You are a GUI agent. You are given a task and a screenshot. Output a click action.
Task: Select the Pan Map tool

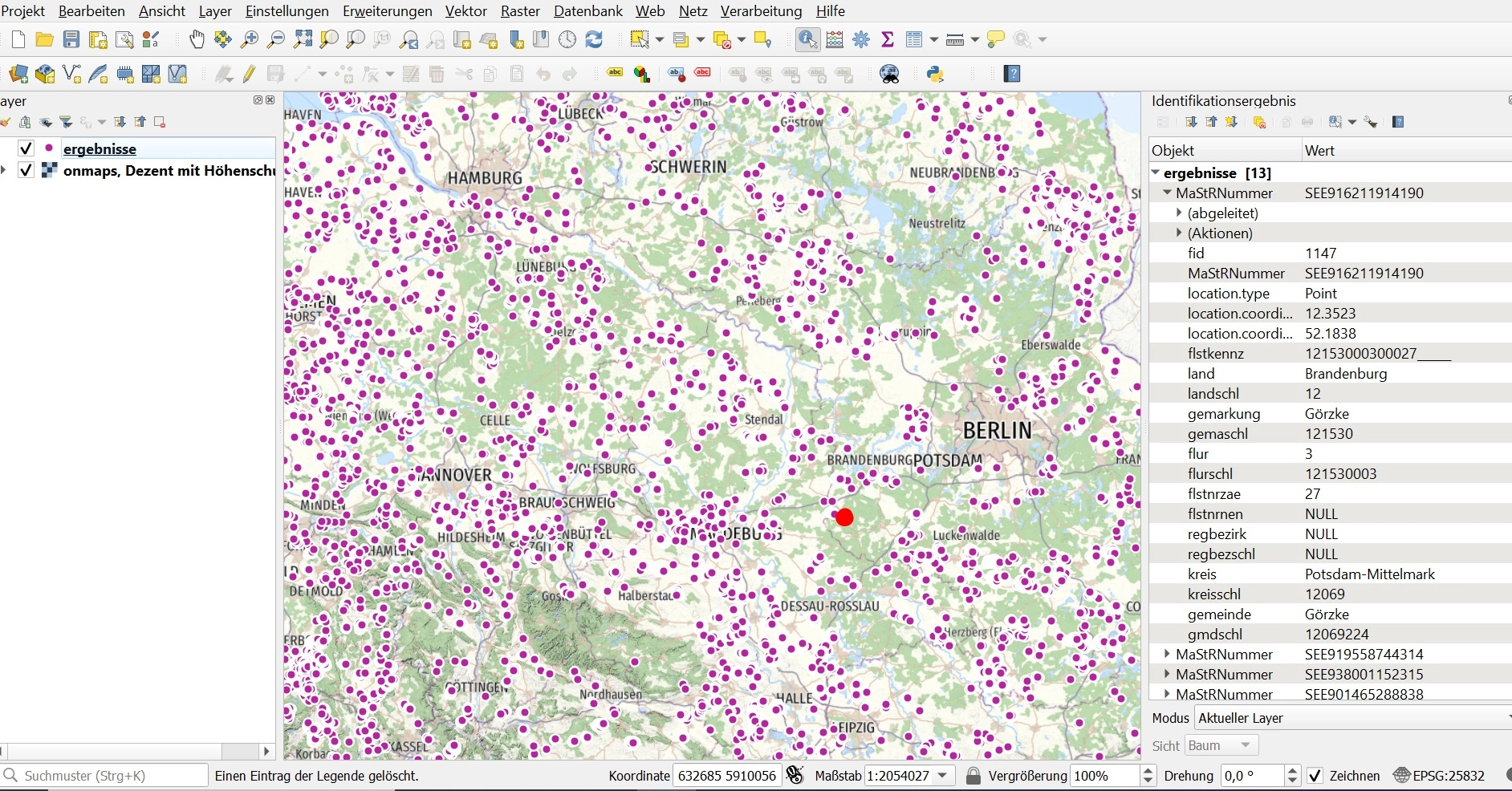pos(196,39)
